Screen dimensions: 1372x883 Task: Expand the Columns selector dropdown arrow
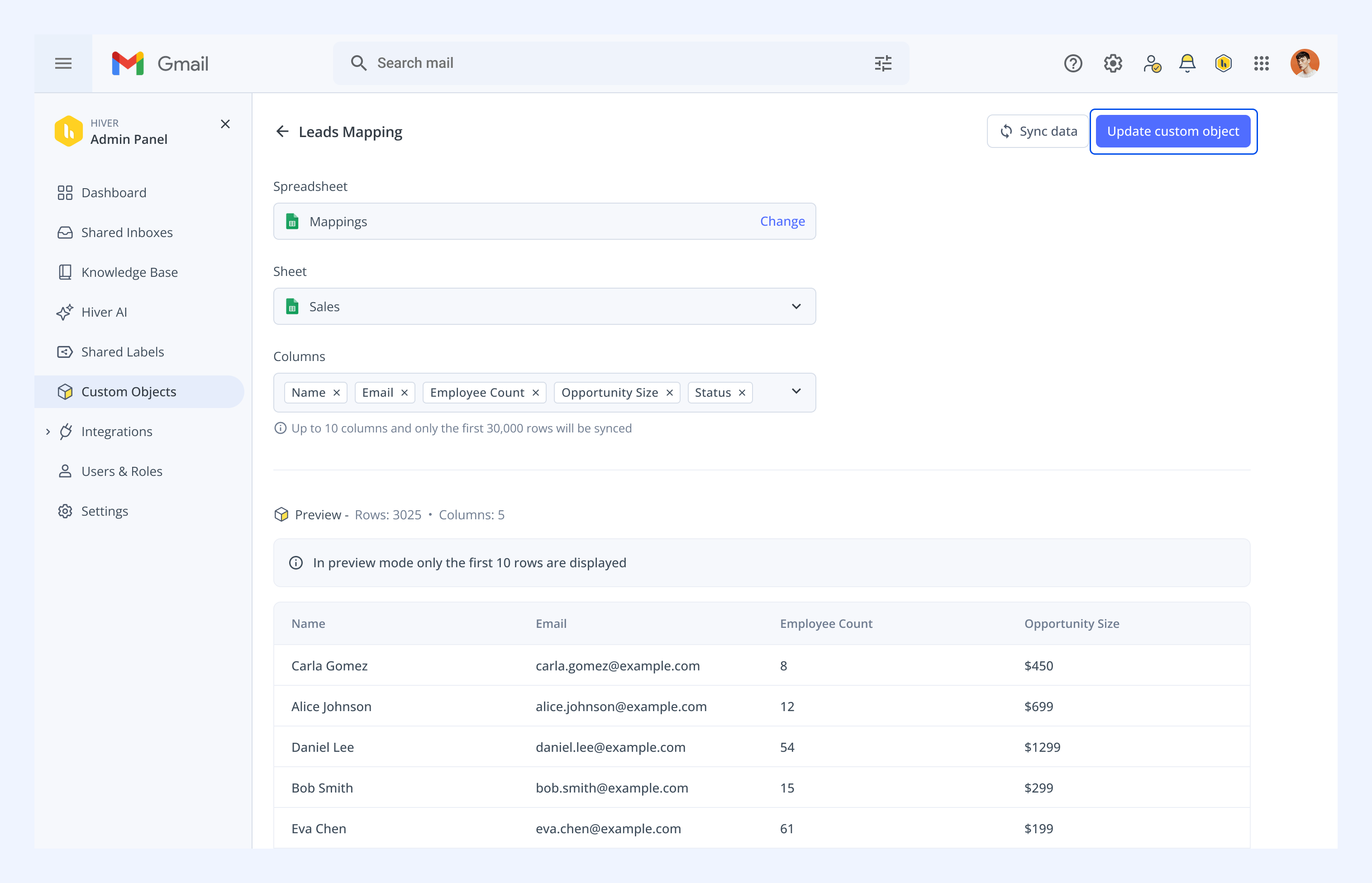click(796, 391)
